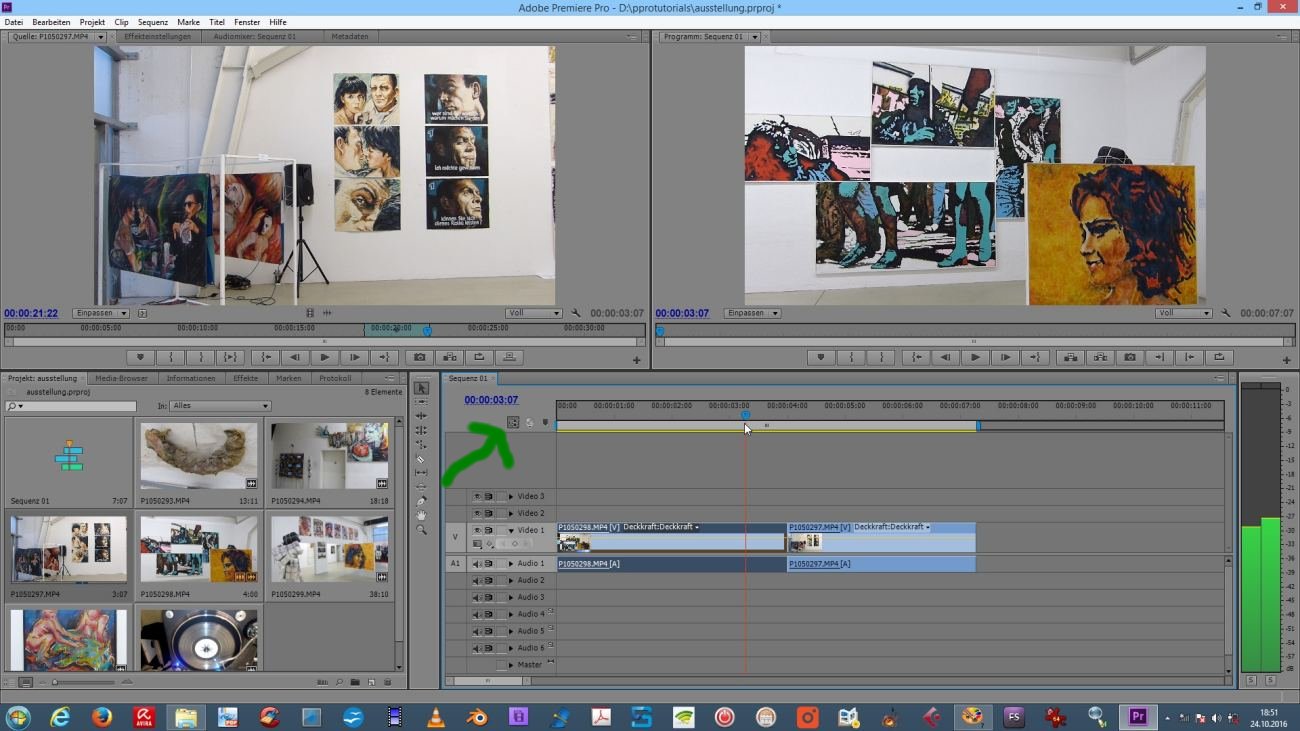Click Source monitor timecode 00:00:21:22
Screen dimensions: 1300x731
[31, 313]
